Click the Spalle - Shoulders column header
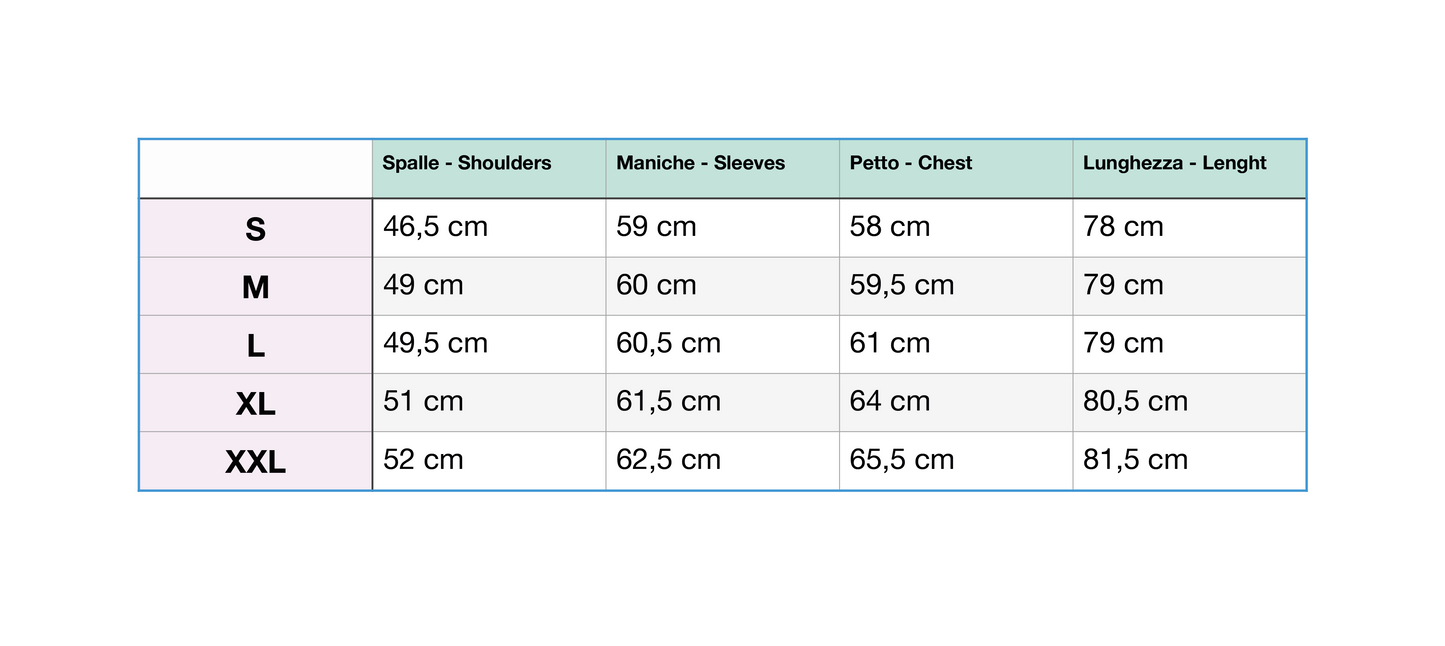Screen dimensions: 1445x646 tap(467, 163)
